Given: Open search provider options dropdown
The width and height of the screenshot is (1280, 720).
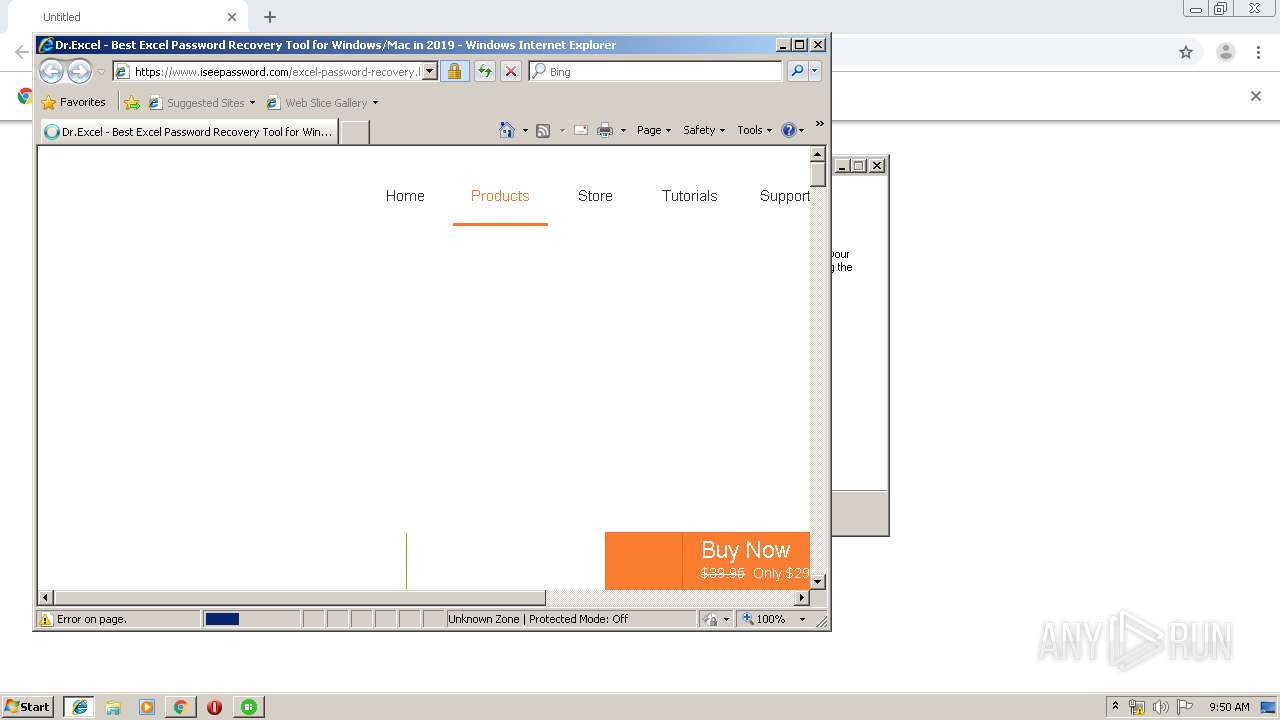Looking at the screenshot, I should click(815, 71).
